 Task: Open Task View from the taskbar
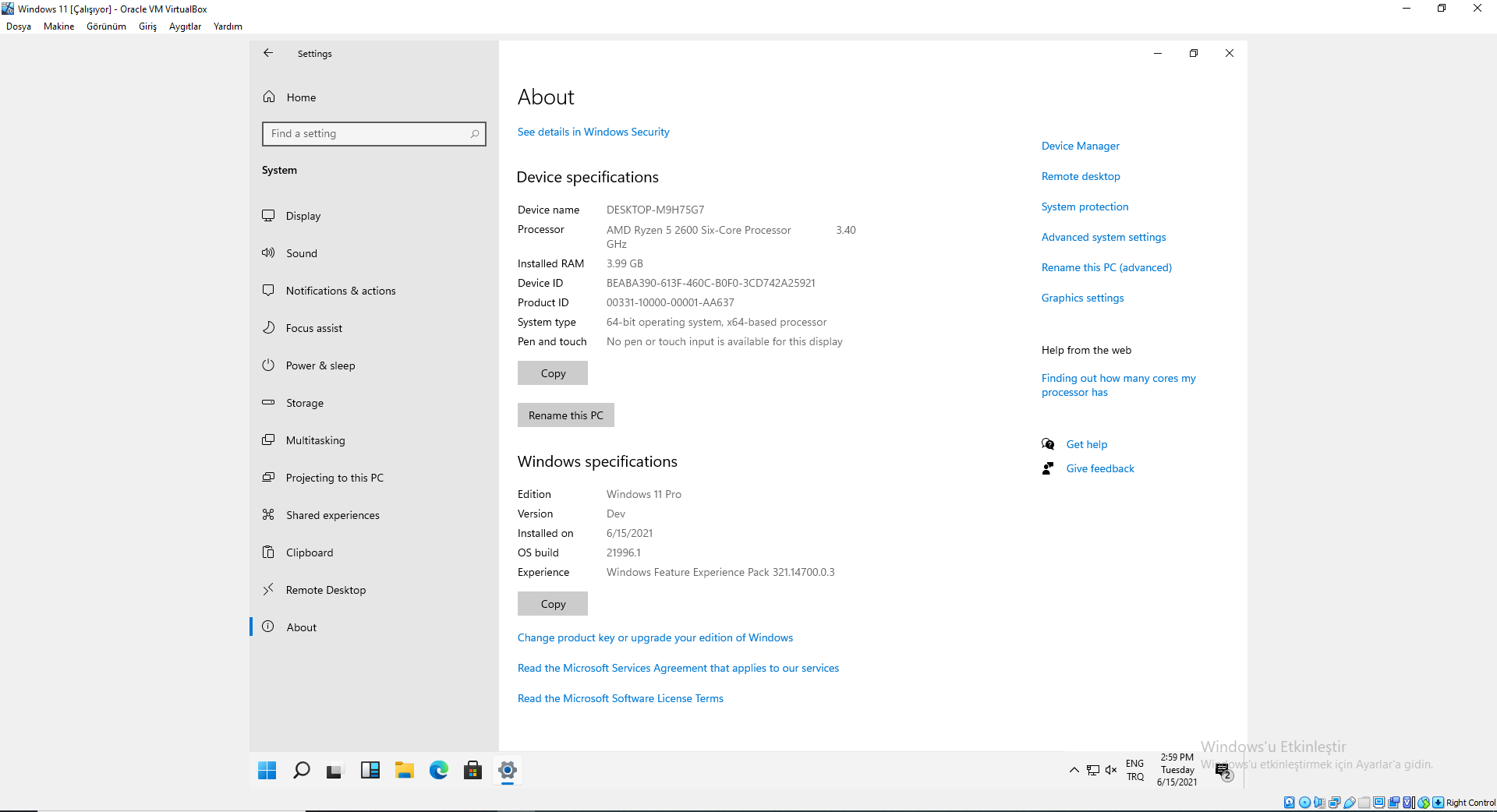coord(334,771)
